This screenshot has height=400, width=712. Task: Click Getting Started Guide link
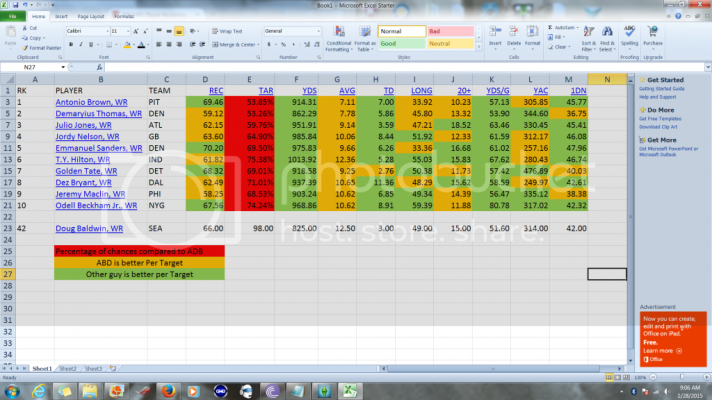coord(662,89)
